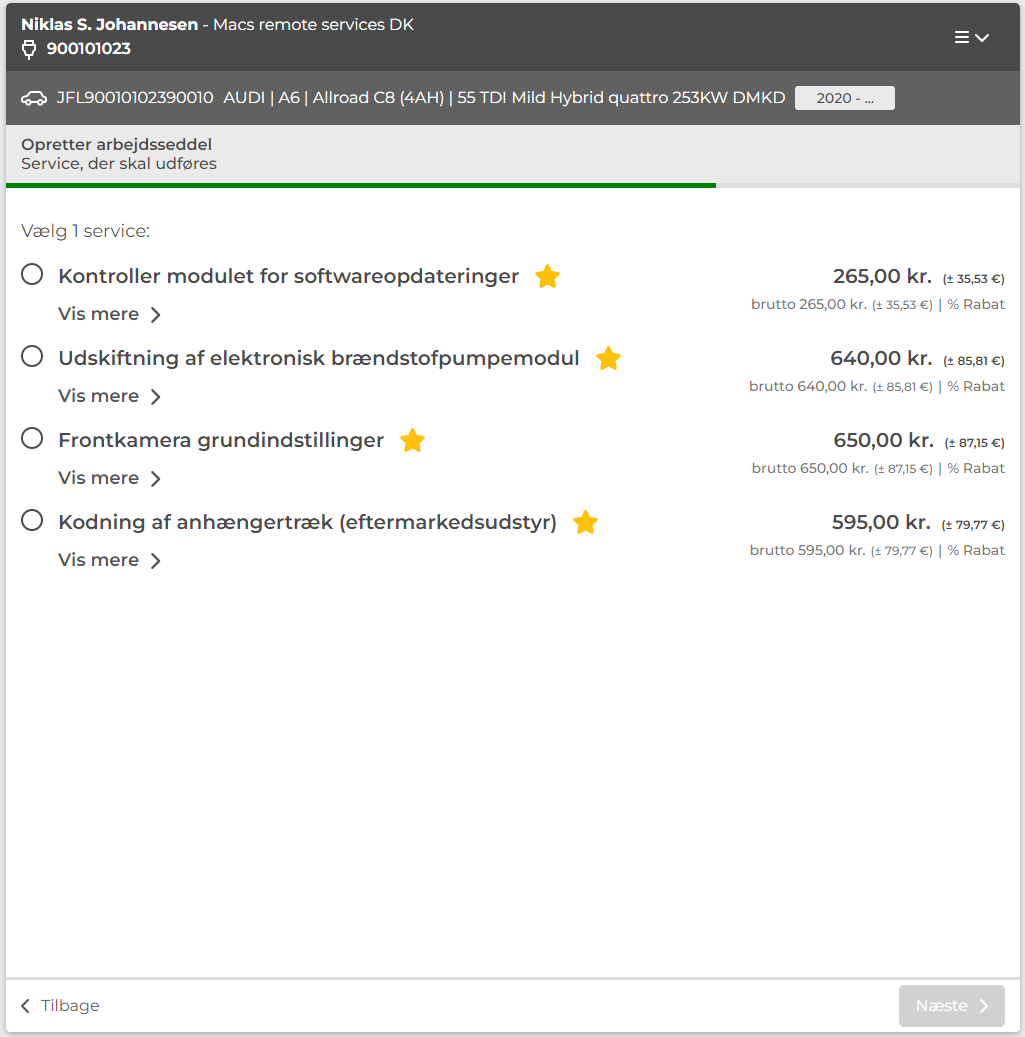Click % Rabat for the 265,00 kr. service
Viewport: 1025px width, 1037px height.
pos(976,305)
